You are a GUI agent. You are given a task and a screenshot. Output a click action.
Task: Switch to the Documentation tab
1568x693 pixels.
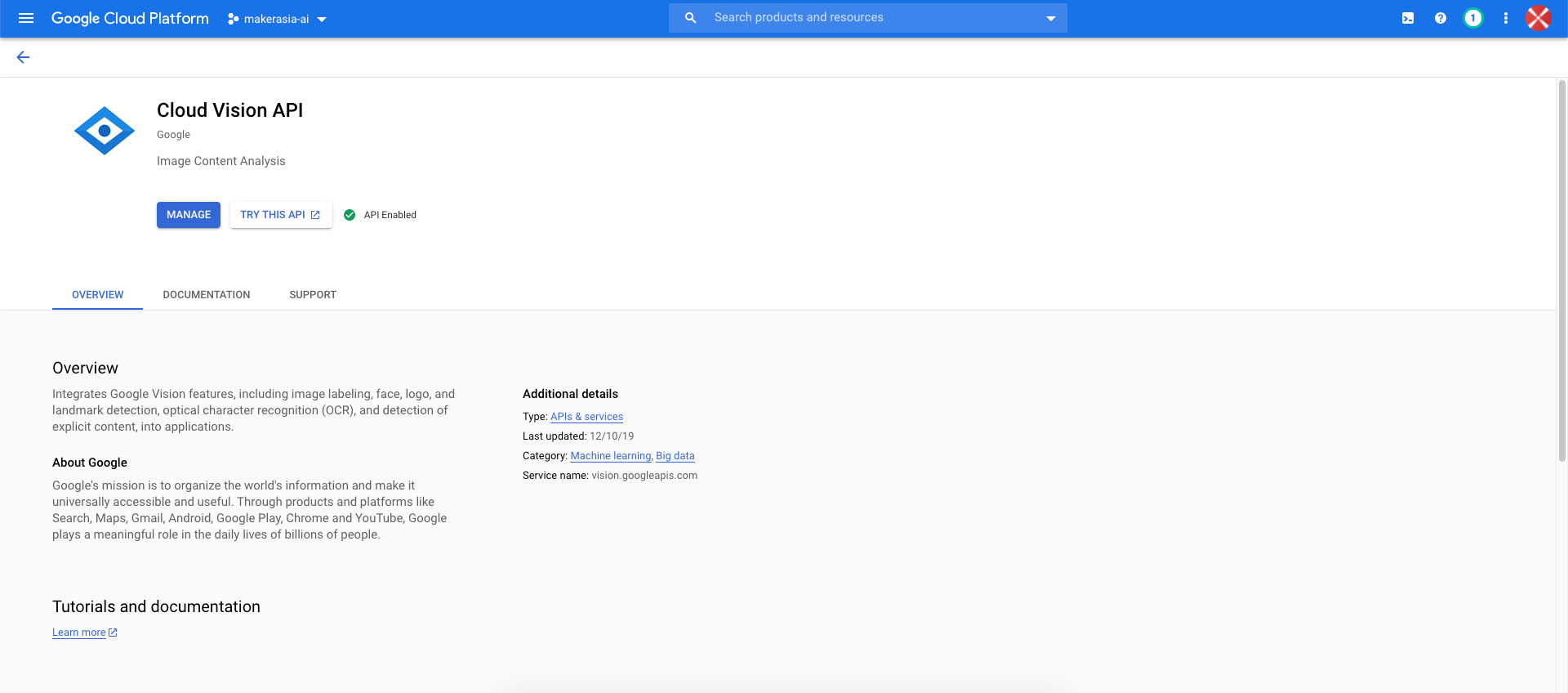coord(207,295)
